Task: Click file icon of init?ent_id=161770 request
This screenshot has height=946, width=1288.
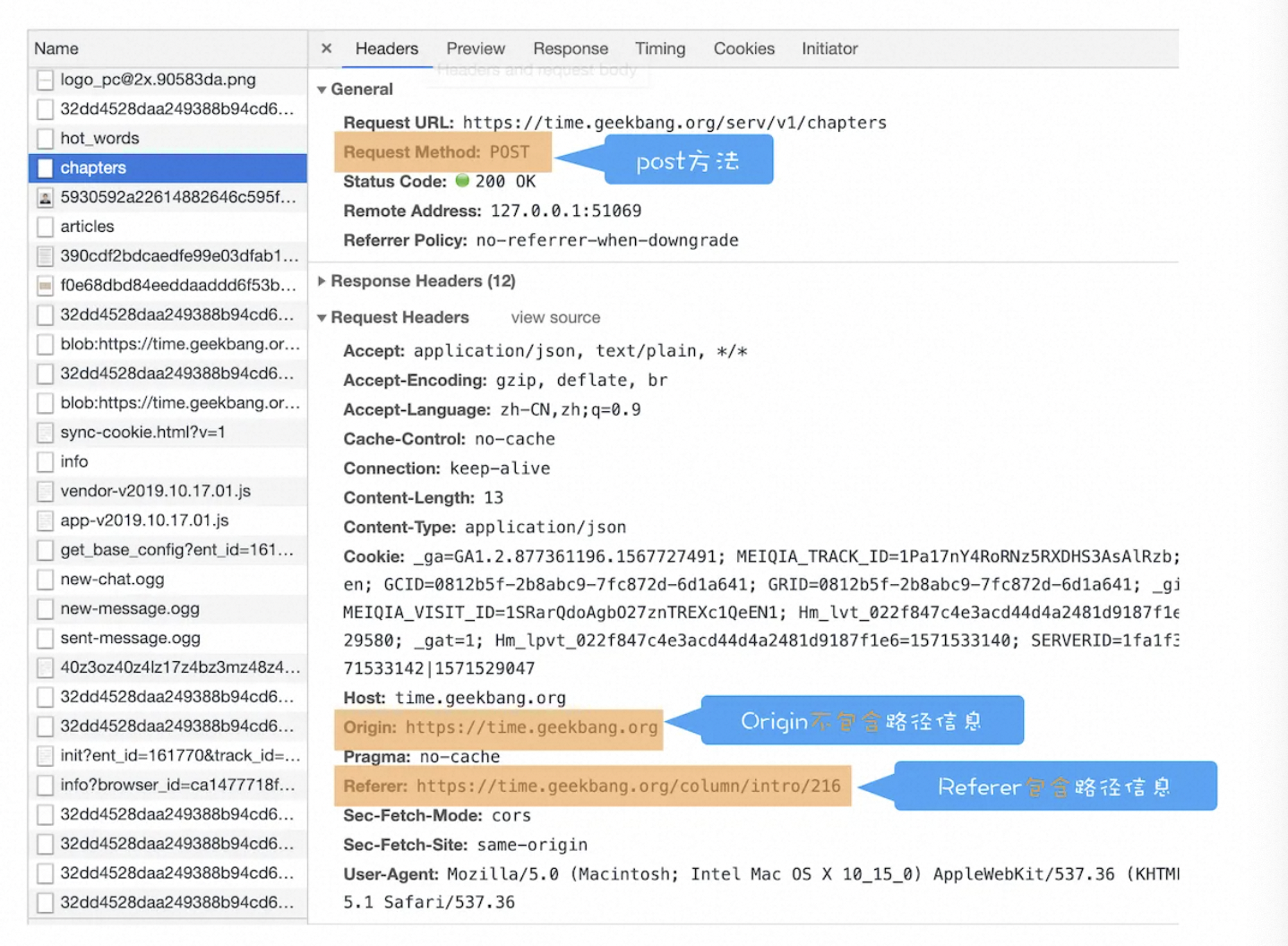Action: pyautogui.click(x=45, y=756)
